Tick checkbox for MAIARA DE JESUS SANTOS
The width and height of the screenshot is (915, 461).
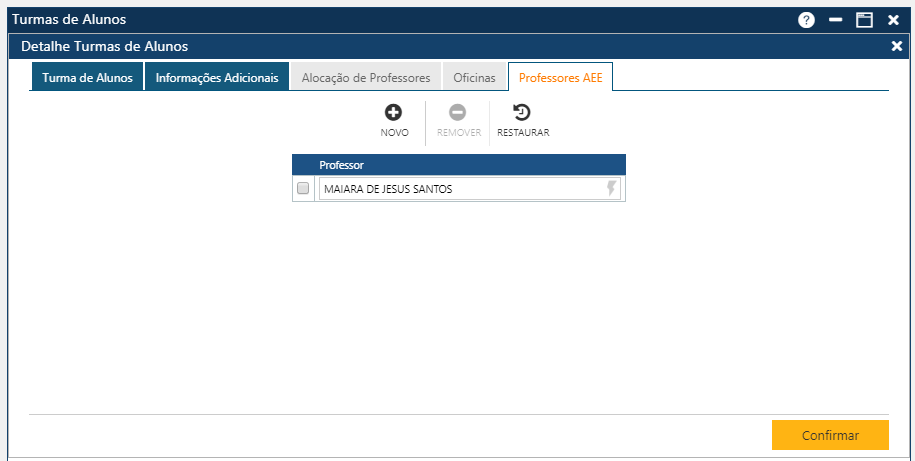(x=303, y=188)
